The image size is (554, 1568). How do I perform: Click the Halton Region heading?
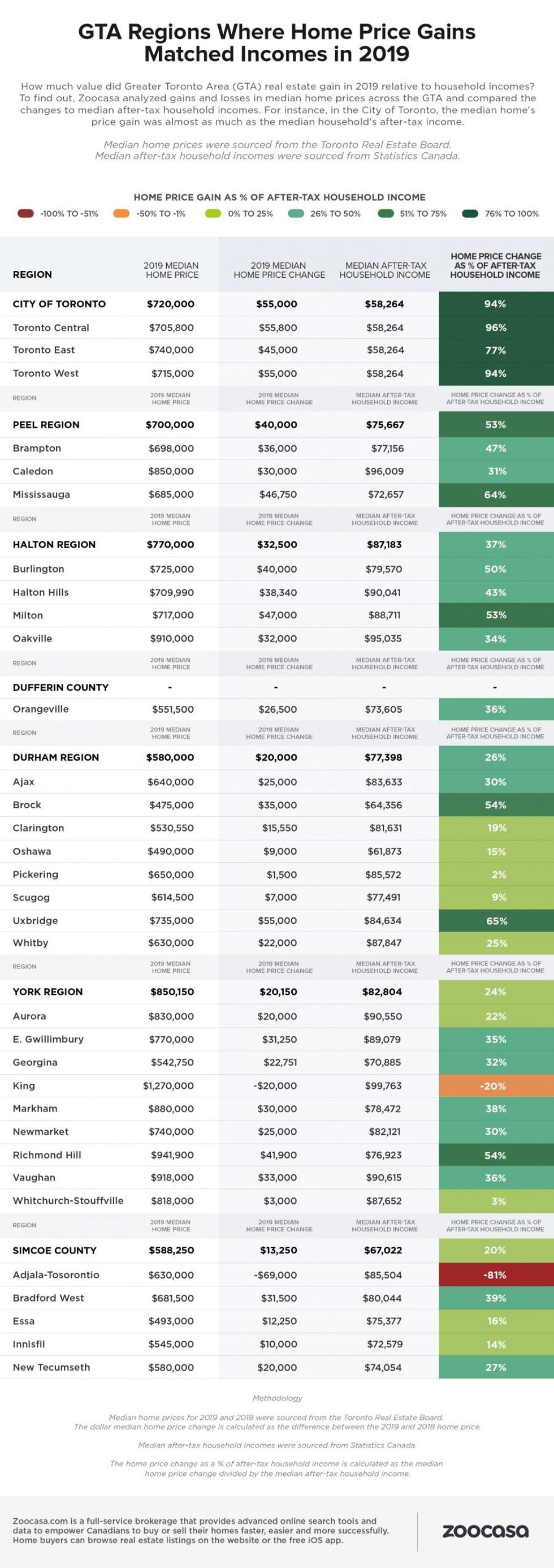pos(54,545)
